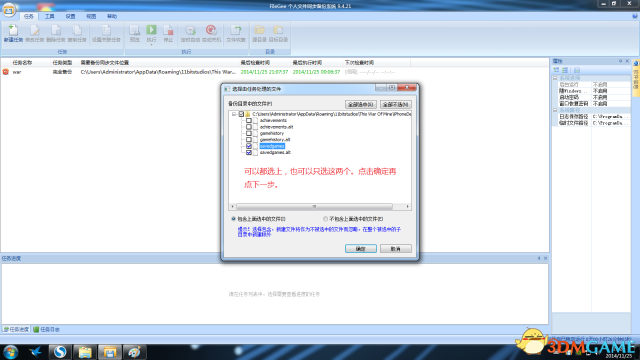Check the 'gamehistory.alt' file checkbox
This screenshot has width=640, height=360.
(249, 140)
